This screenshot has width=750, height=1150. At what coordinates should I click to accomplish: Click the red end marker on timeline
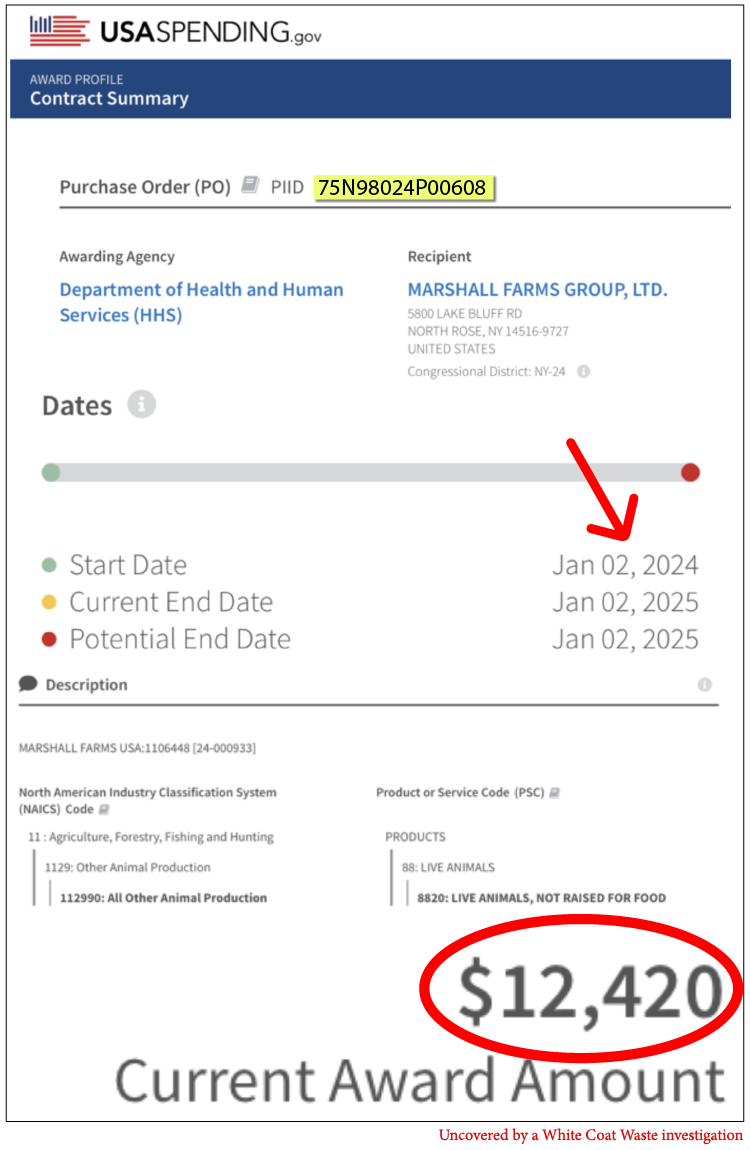[x=690, y=473]
